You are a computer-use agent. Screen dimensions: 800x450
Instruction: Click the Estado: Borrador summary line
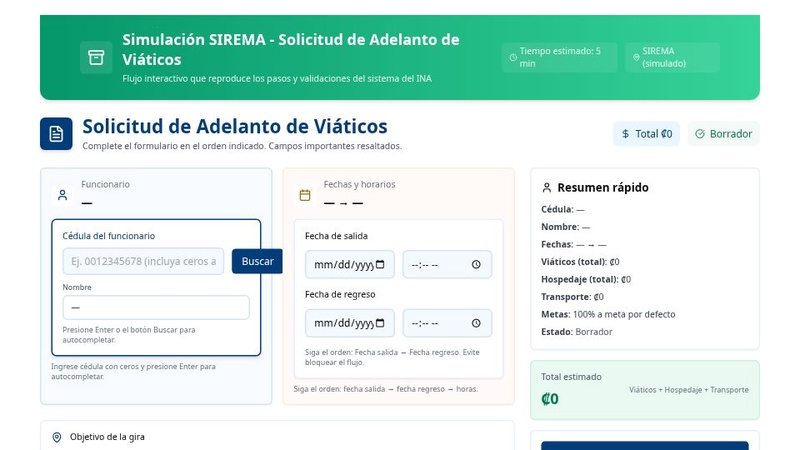click(577, 332)
